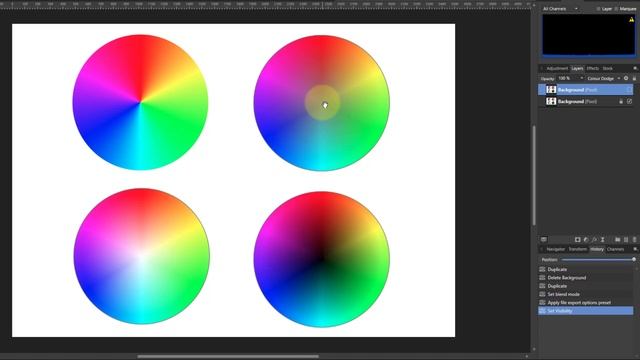Click icon beside Set blend mode history entry
This screenshot has width=640, height=360.
pyautogui.click(x=542, y=294)
